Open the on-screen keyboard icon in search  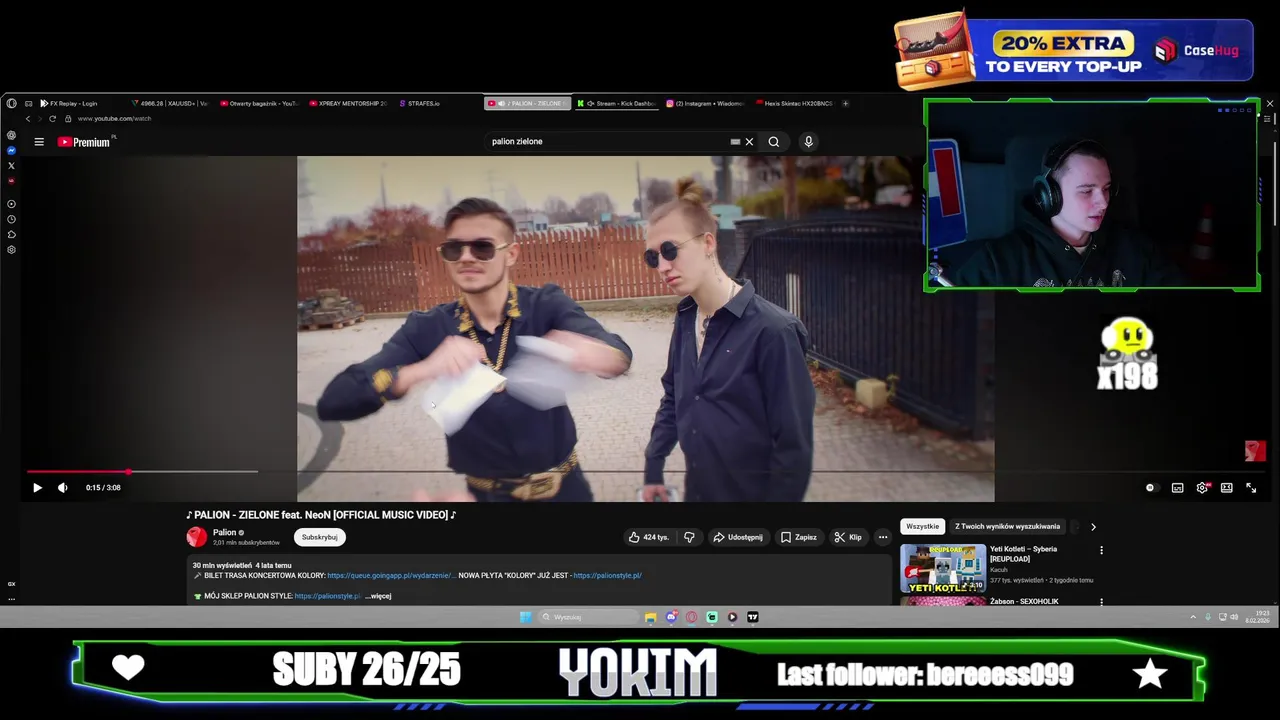coord(735,142)
